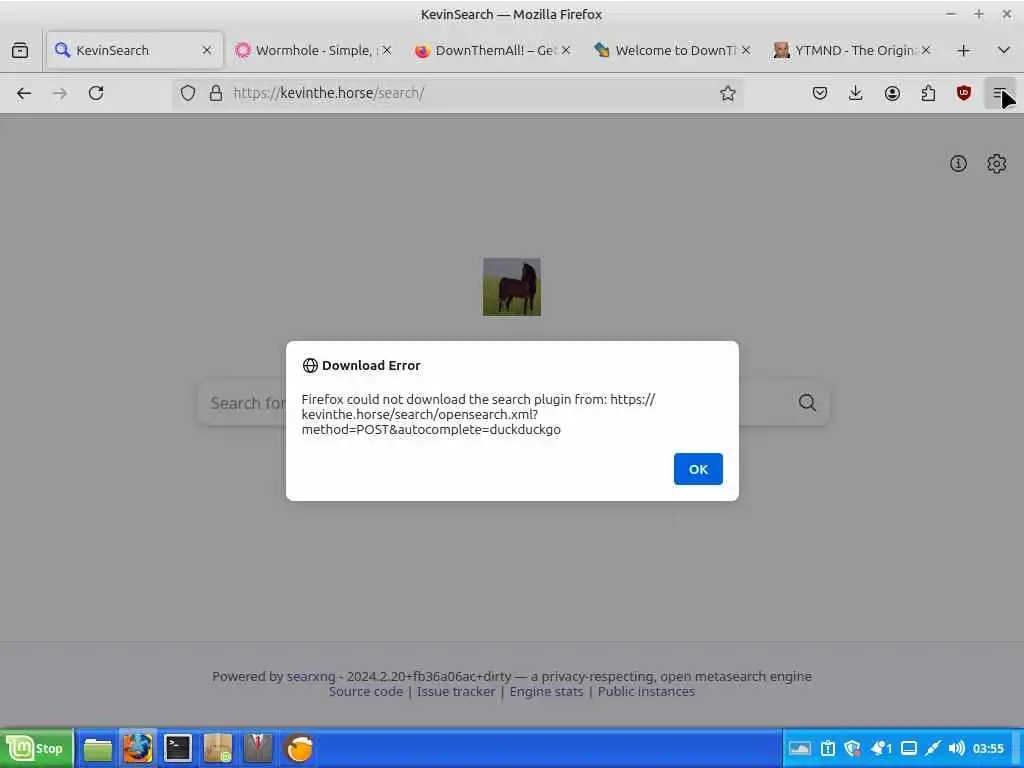Close the KevinSearch tab
1024x768 pixels.
pyautogui.click(x=207, y=50)
